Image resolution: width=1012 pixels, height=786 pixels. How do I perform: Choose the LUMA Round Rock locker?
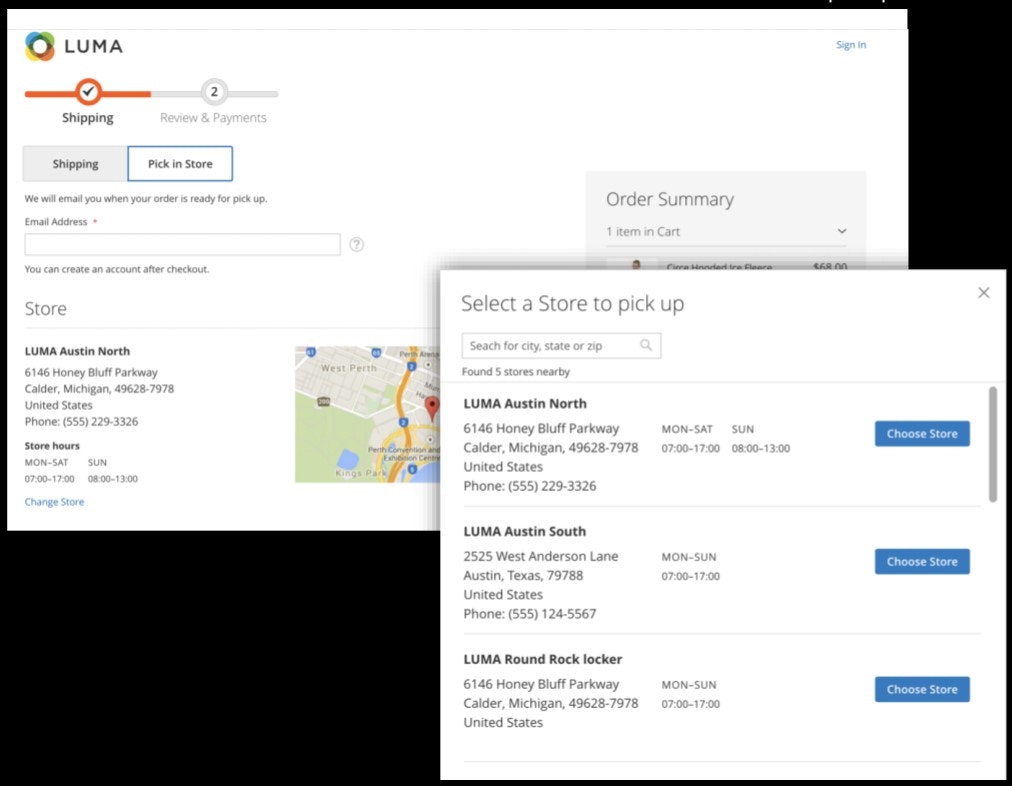pyautogui.click(x=921, y=690)
